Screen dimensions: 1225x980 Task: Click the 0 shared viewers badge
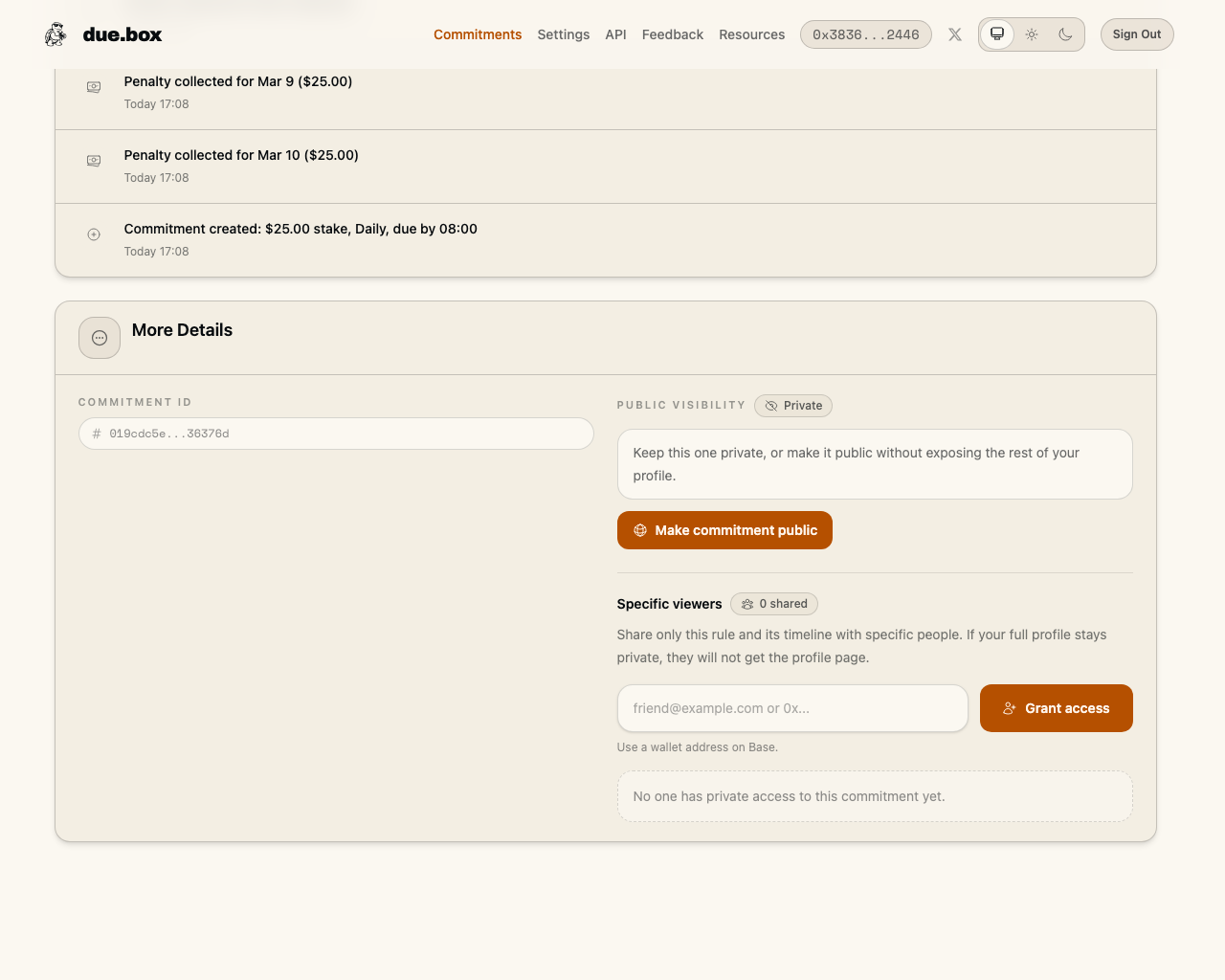coord(774,604)
